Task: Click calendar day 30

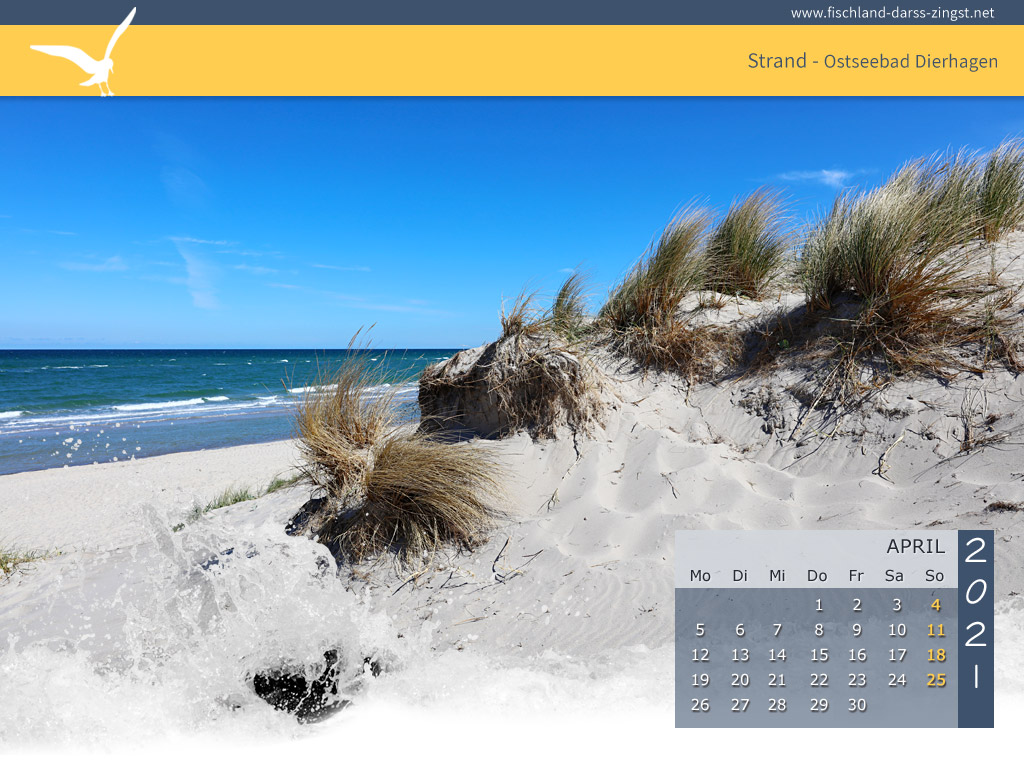Action: click(857, 705)
